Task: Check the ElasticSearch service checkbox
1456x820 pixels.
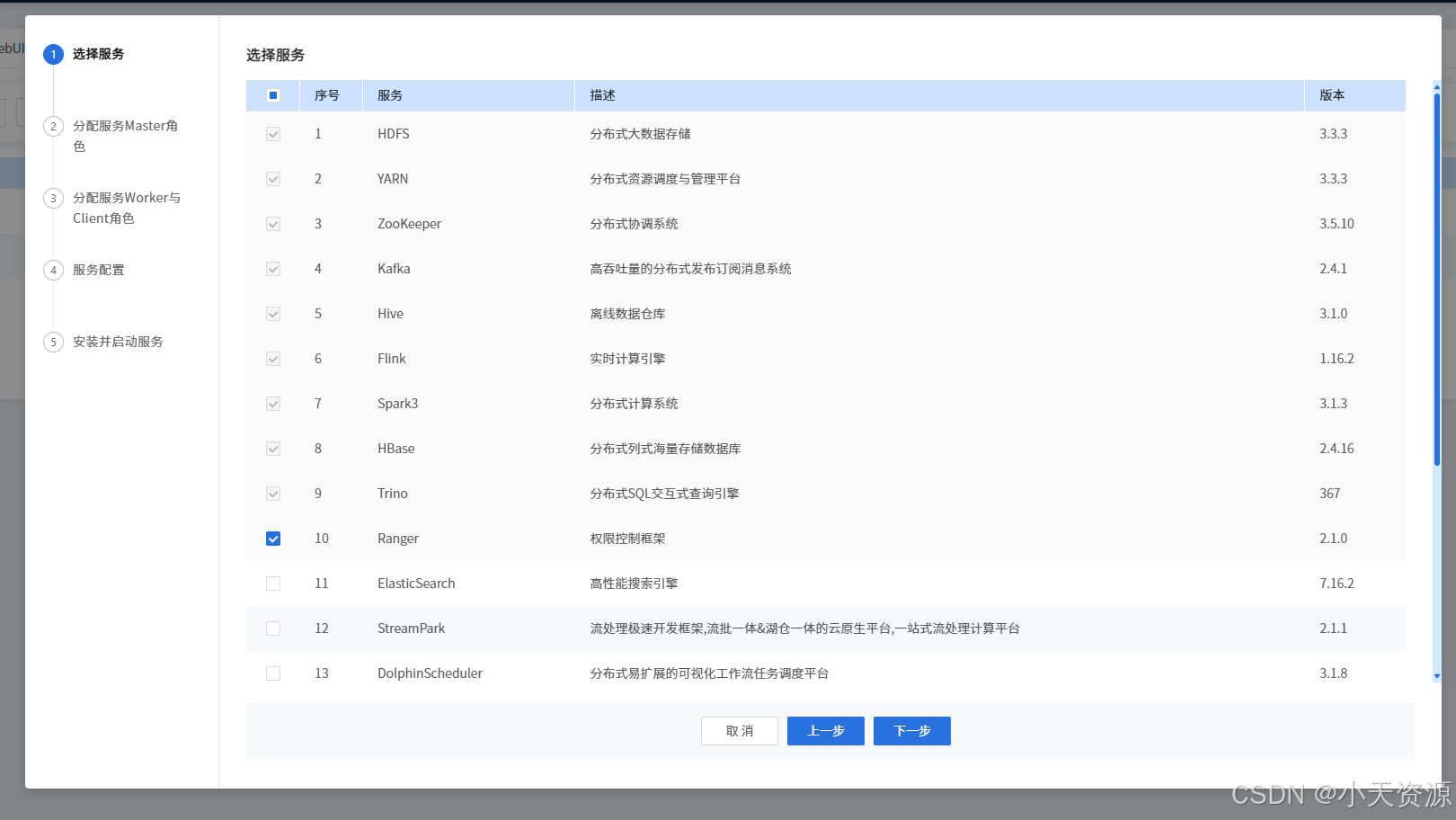Action: point(273,584)
